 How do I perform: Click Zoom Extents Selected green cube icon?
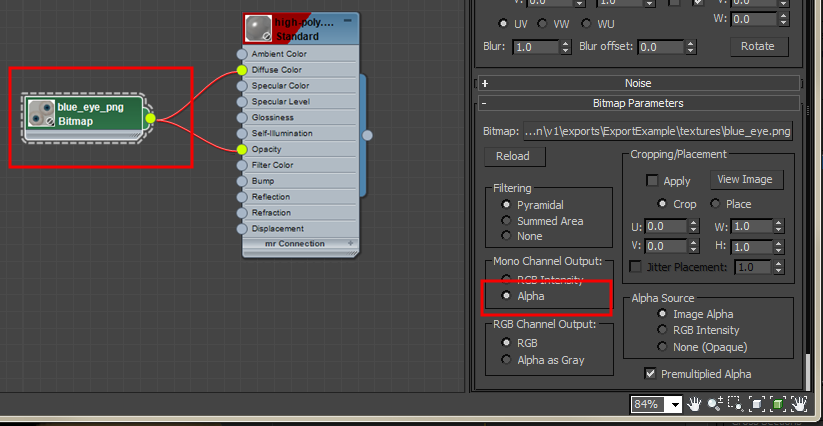click(x=777, y=404)
